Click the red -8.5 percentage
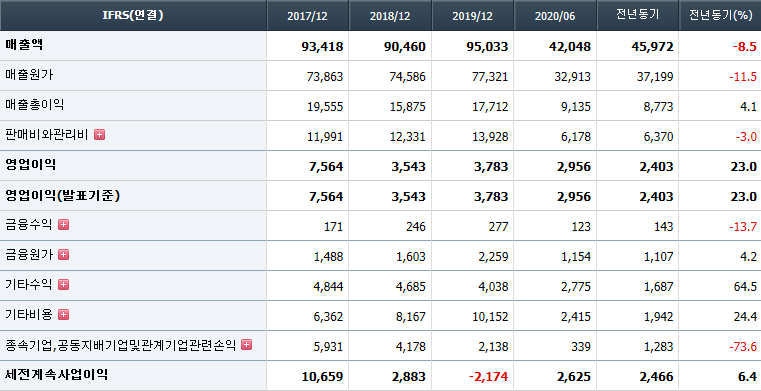This screenshot has width=761, height=391. pyautogui.click(x=744, y=47)
